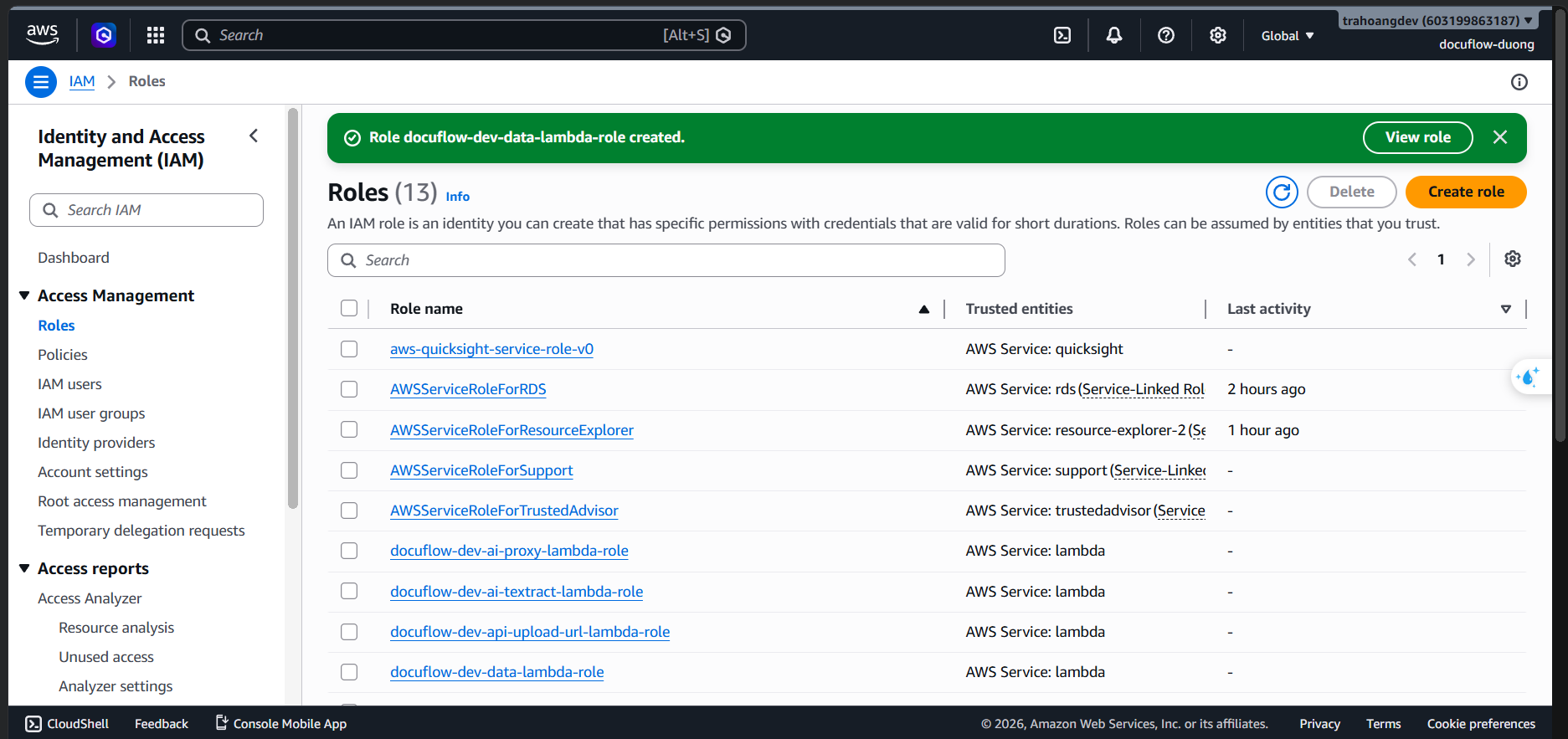Open Console Mobile App link
Image resolution: width=1568 pixels, height=739 pixels.
tap(281, 724)
